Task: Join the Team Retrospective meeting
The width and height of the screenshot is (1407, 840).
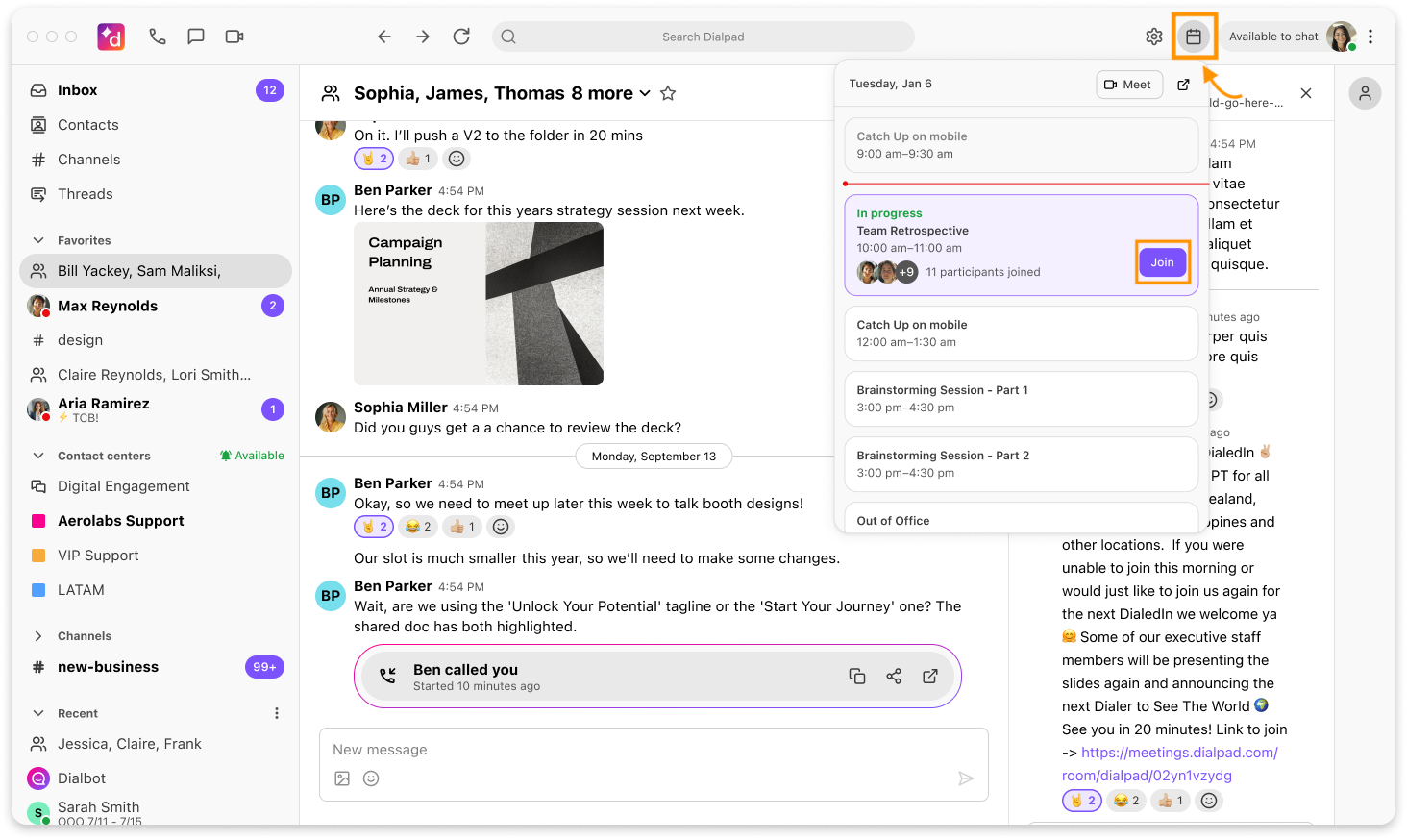Action: pos(1163,262)
